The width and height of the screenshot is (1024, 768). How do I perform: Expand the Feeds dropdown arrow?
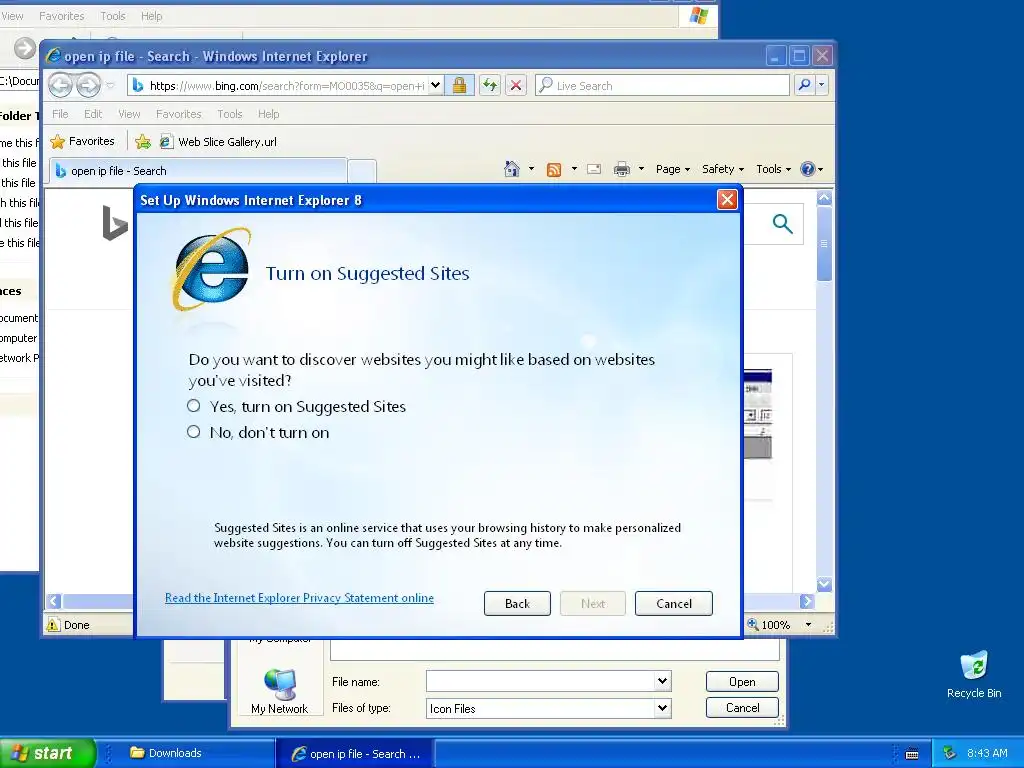(573, 169)
